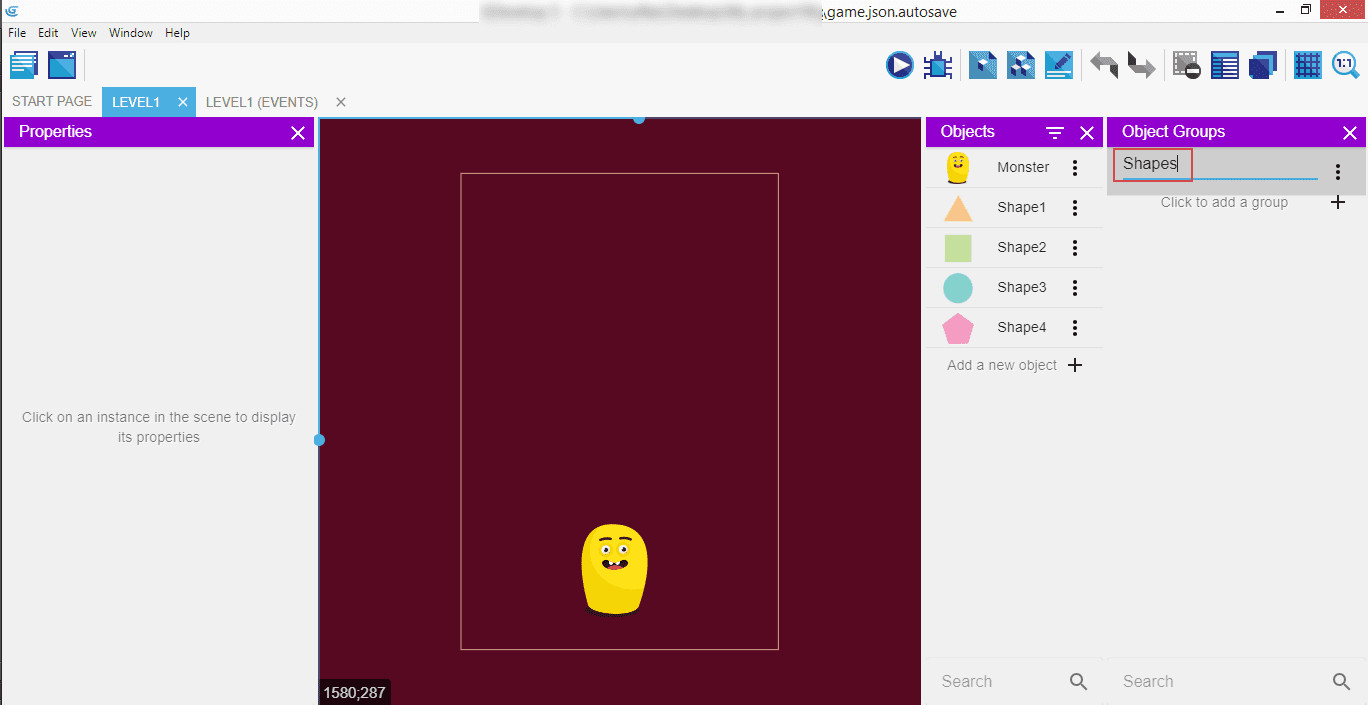Open the instances list icon

coord(1225,66)
